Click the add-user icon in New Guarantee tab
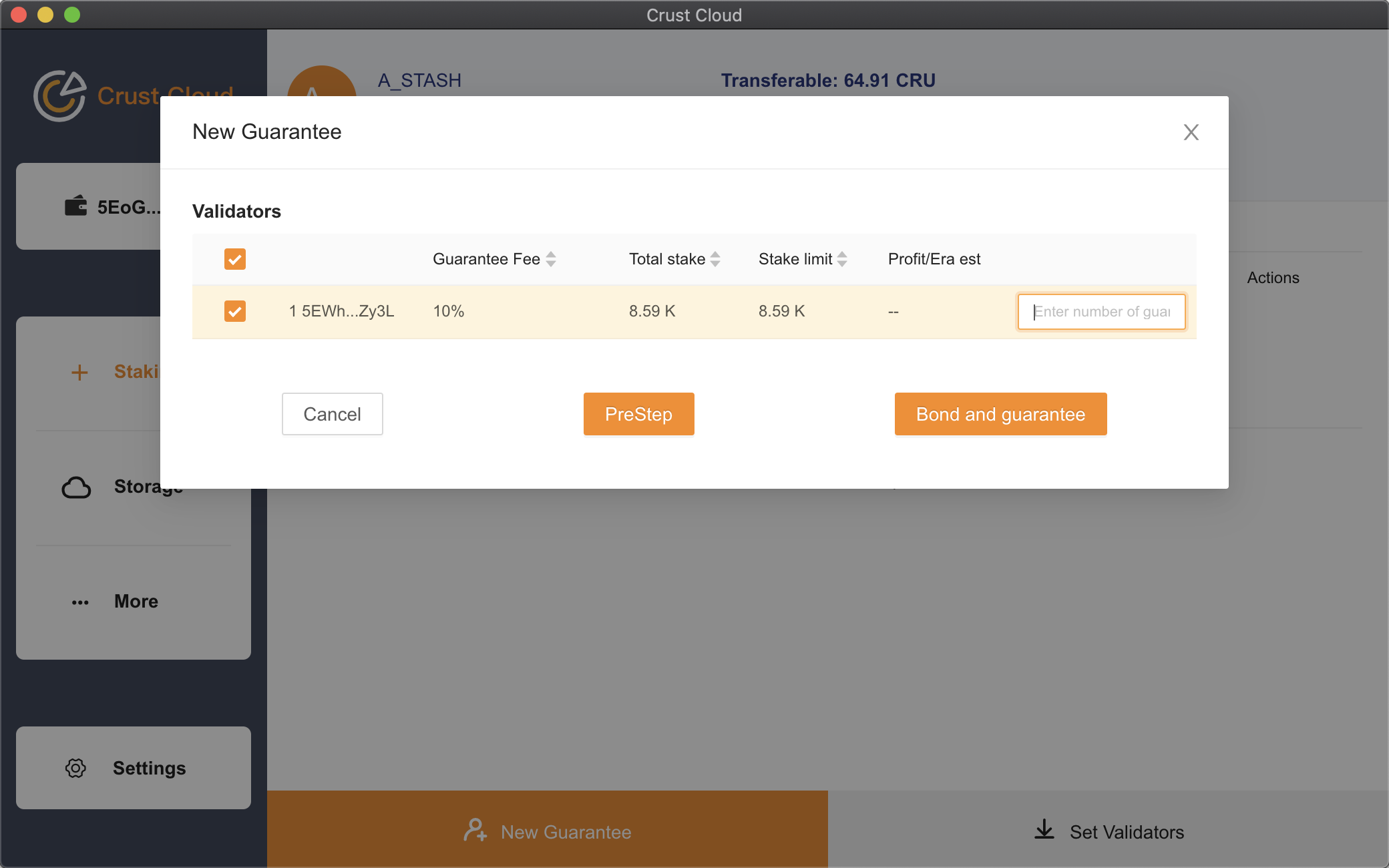The height and width of the screenshot is (868, 1389). point(475,831)
